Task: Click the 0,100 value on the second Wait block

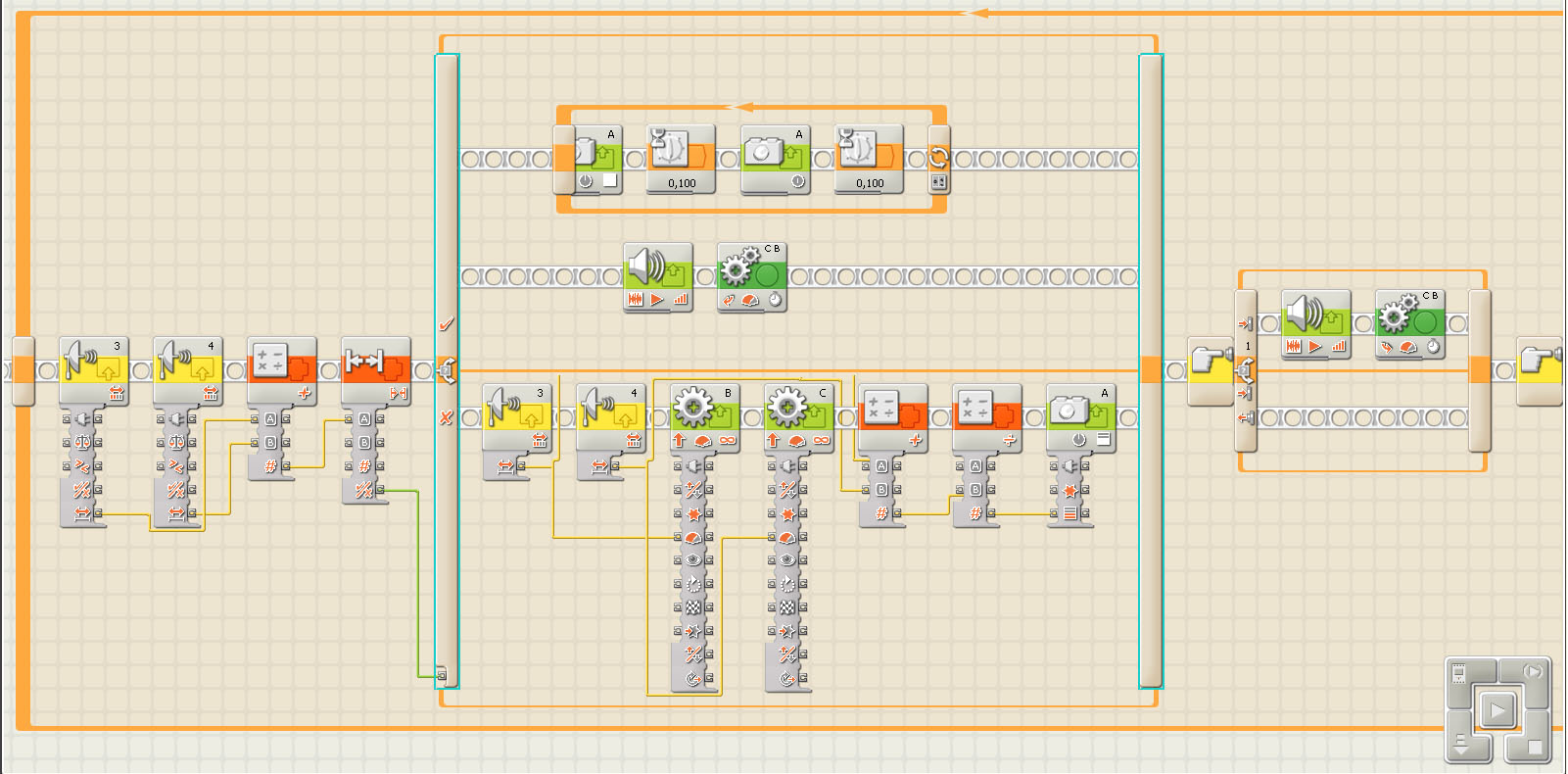Action: point(870,183)
